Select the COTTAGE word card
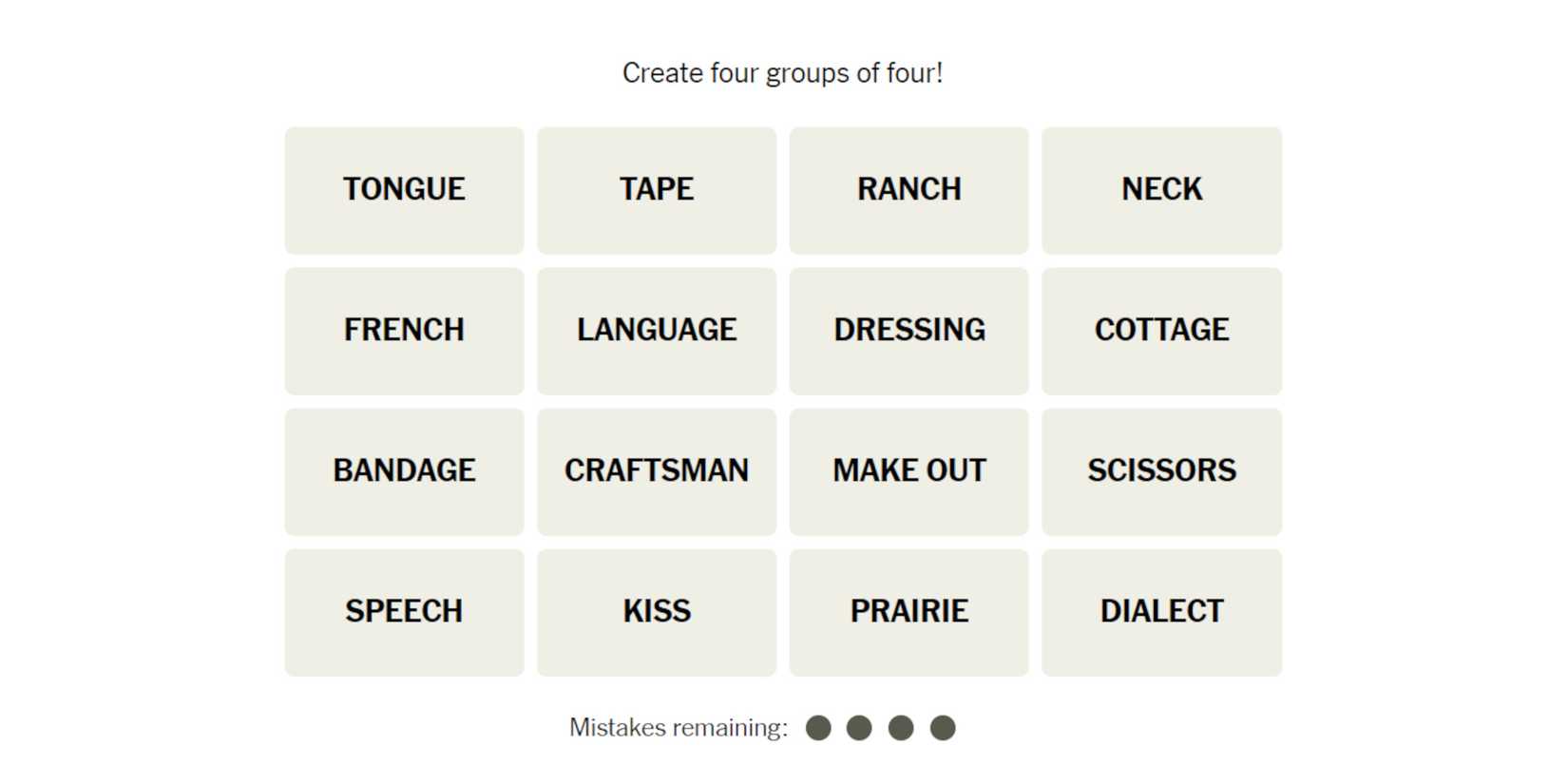The width and height of the screenshot is (1568, 784). pyautogui.click(x=1161, y=331)
